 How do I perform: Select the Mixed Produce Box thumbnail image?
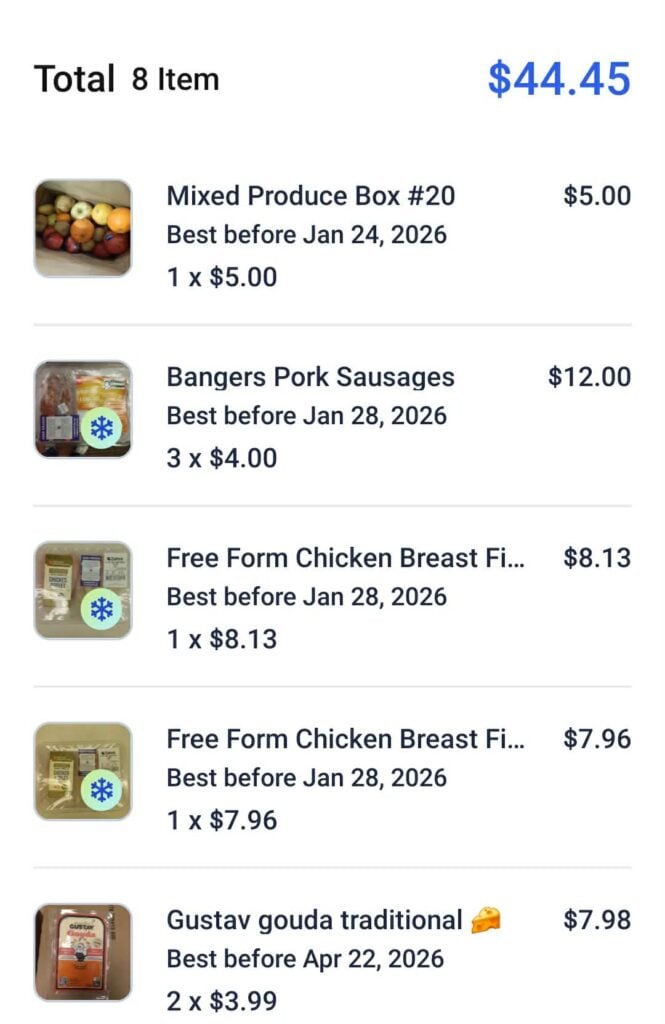82,227
